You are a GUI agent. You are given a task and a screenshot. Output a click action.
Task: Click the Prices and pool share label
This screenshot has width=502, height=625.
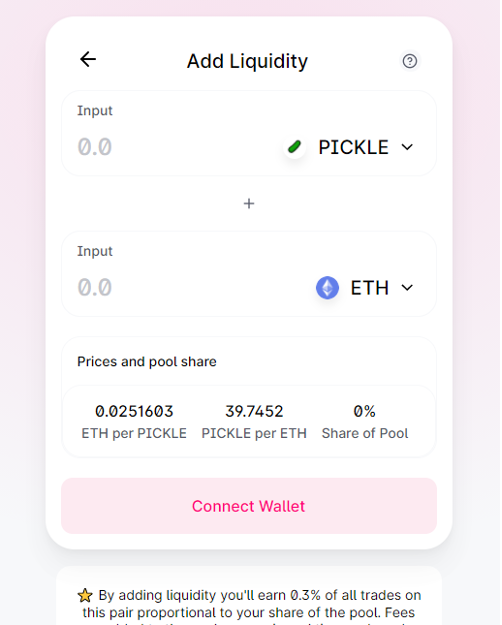pyautogui.click(x=147, y=362)
